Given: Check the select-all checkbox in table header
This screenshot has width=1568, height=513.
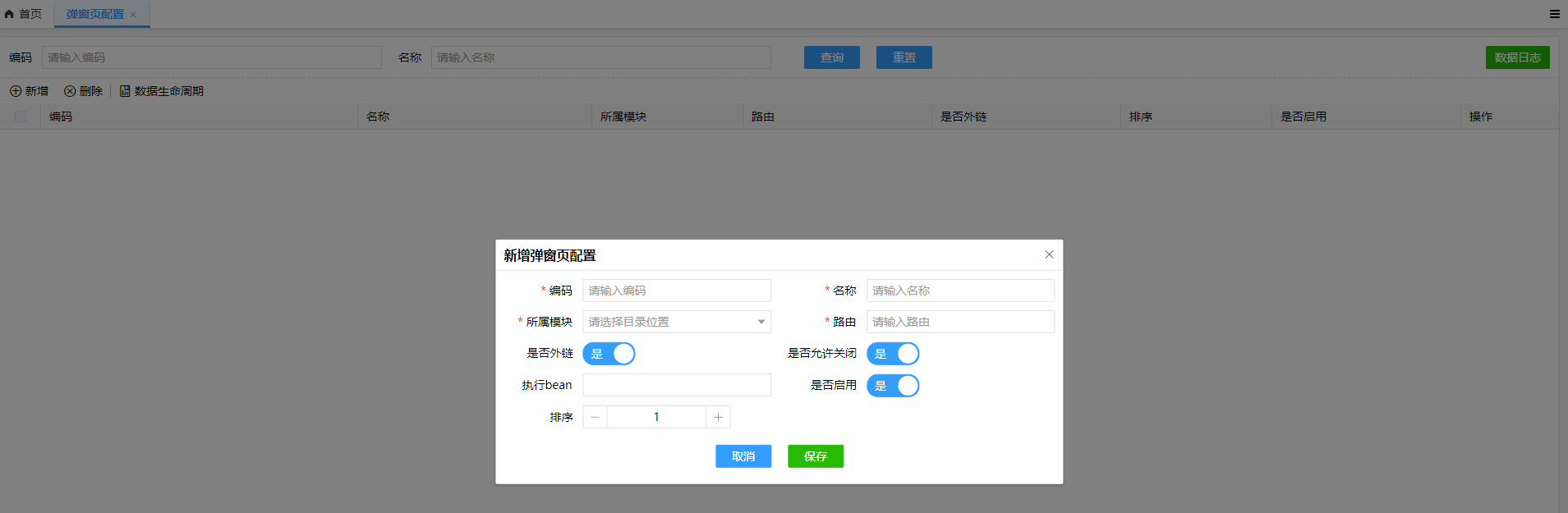Looking at the screenshot, I should click(x=21, y=117).
